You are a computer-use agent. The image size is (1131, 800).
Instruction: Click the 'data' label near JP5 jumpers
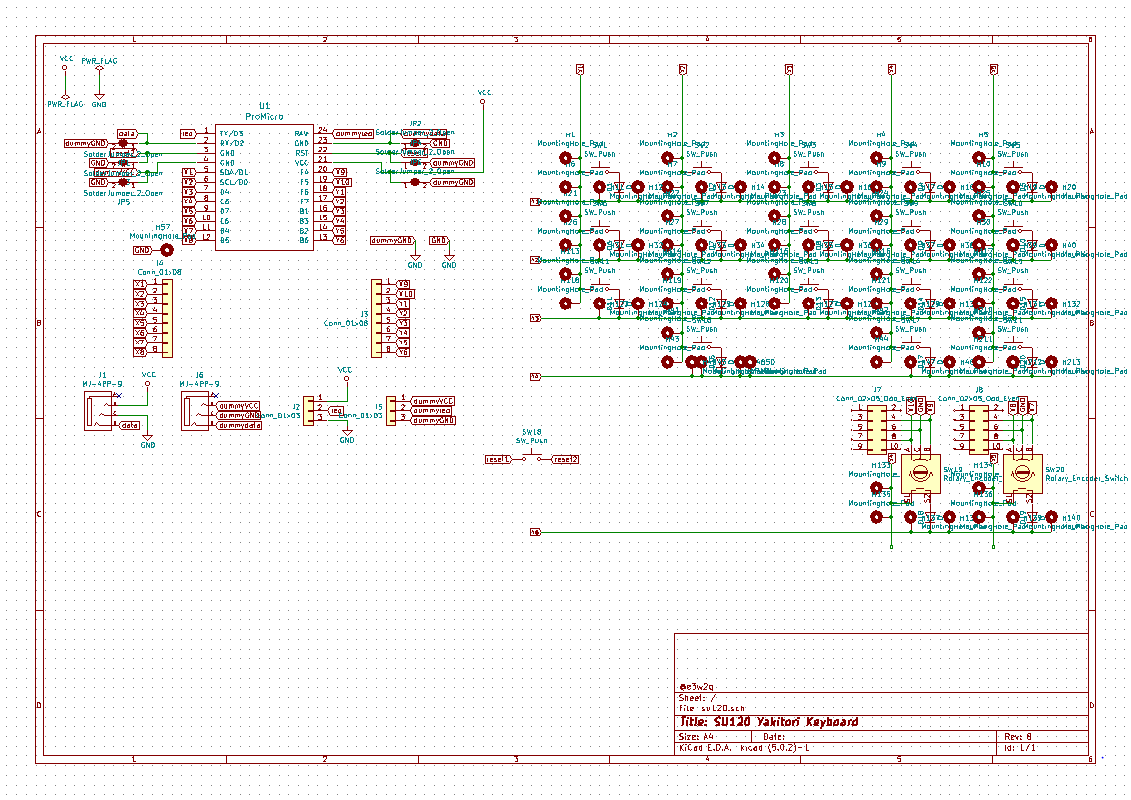127,134
